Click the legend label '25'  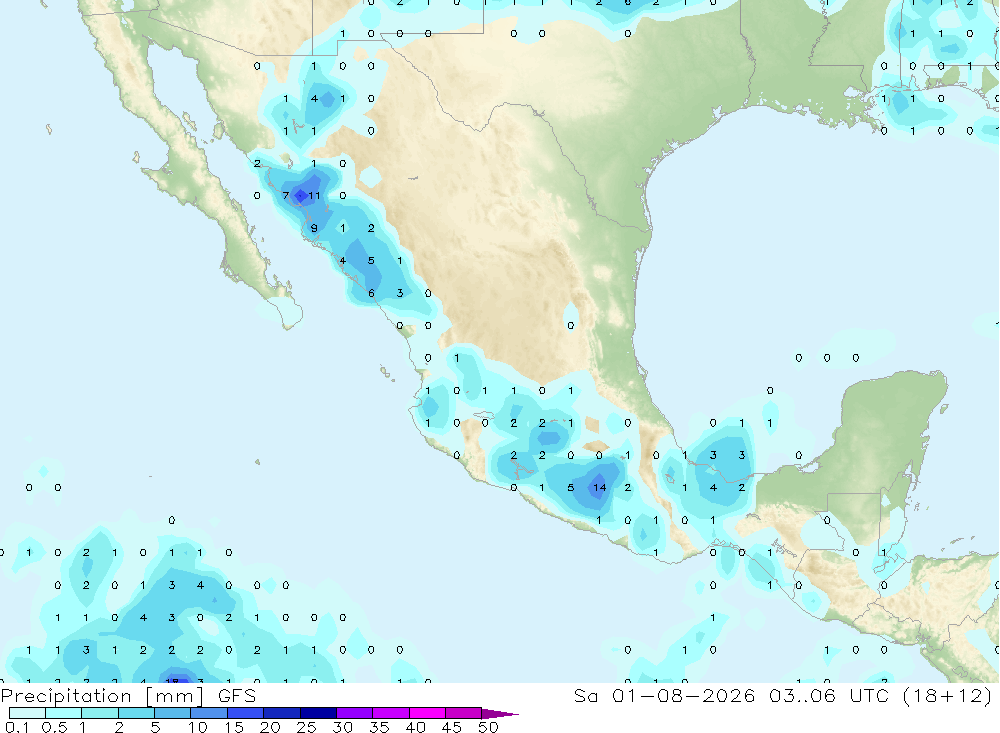[307, 727]
